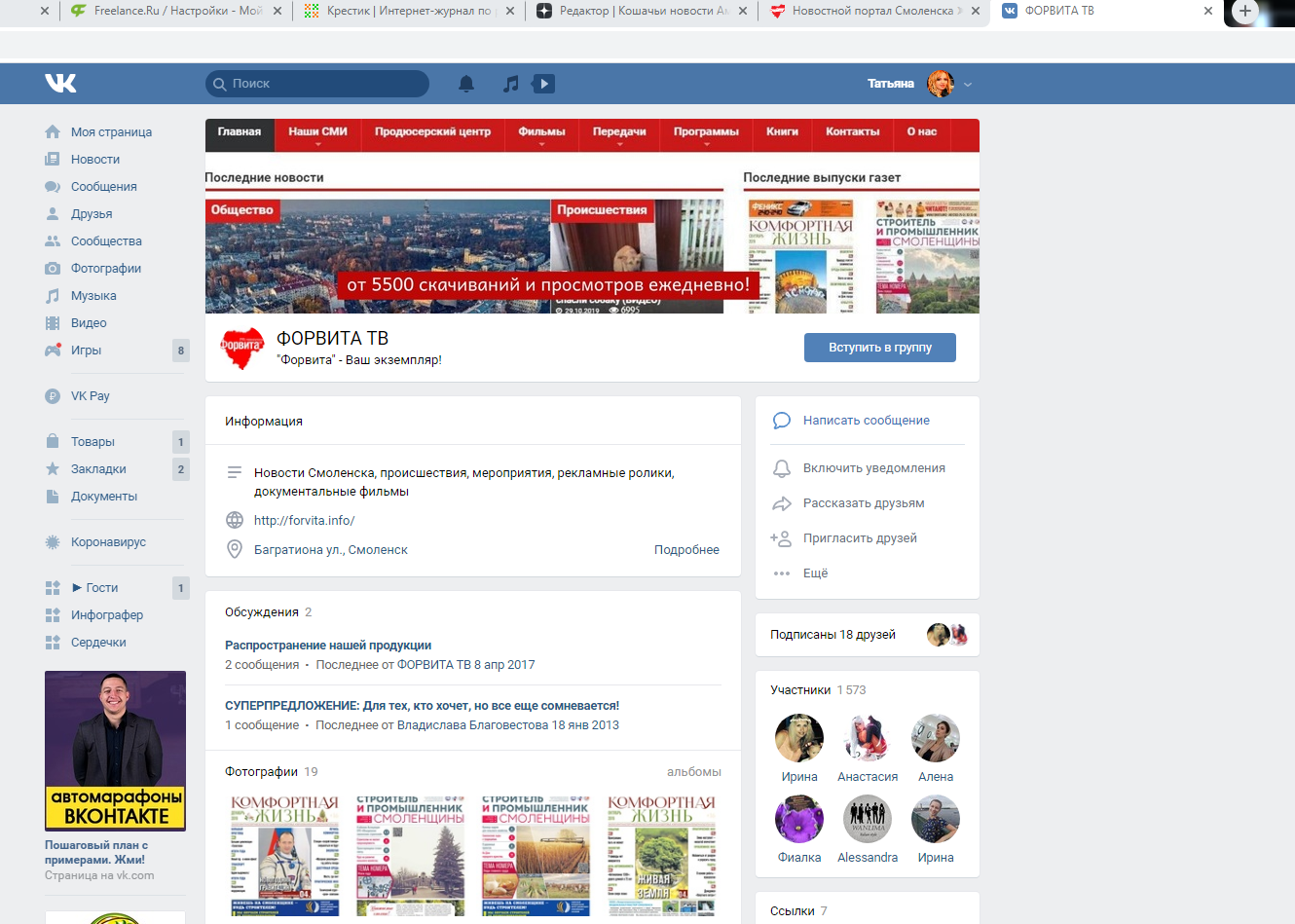Open the СУПЕРПРЕДЛОЖЕНИЕ discussion topic

coord(422,706)
